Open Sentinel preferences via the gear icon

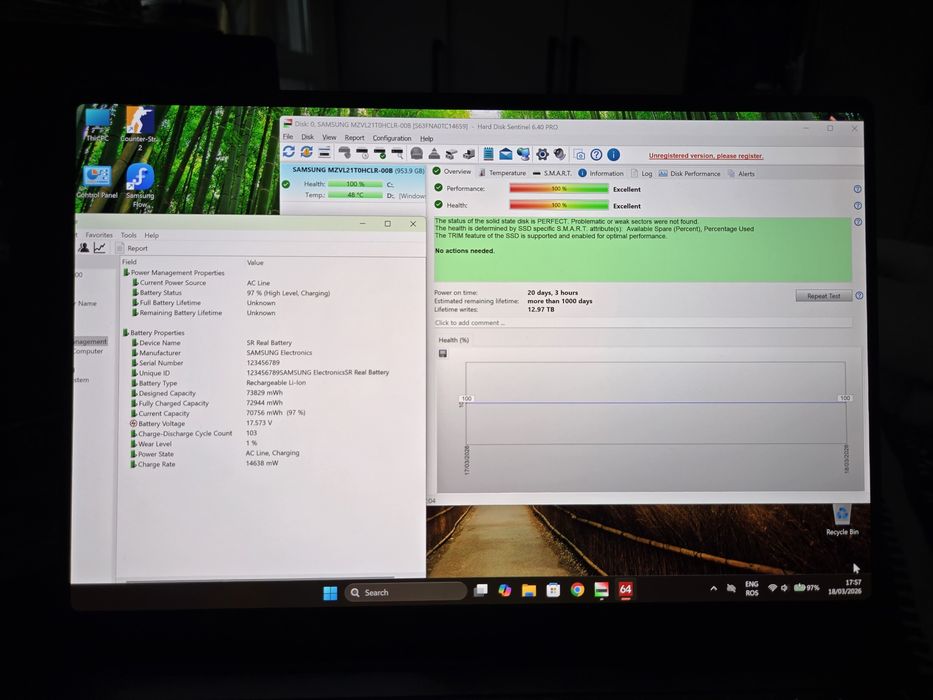[x=542, y=155]
